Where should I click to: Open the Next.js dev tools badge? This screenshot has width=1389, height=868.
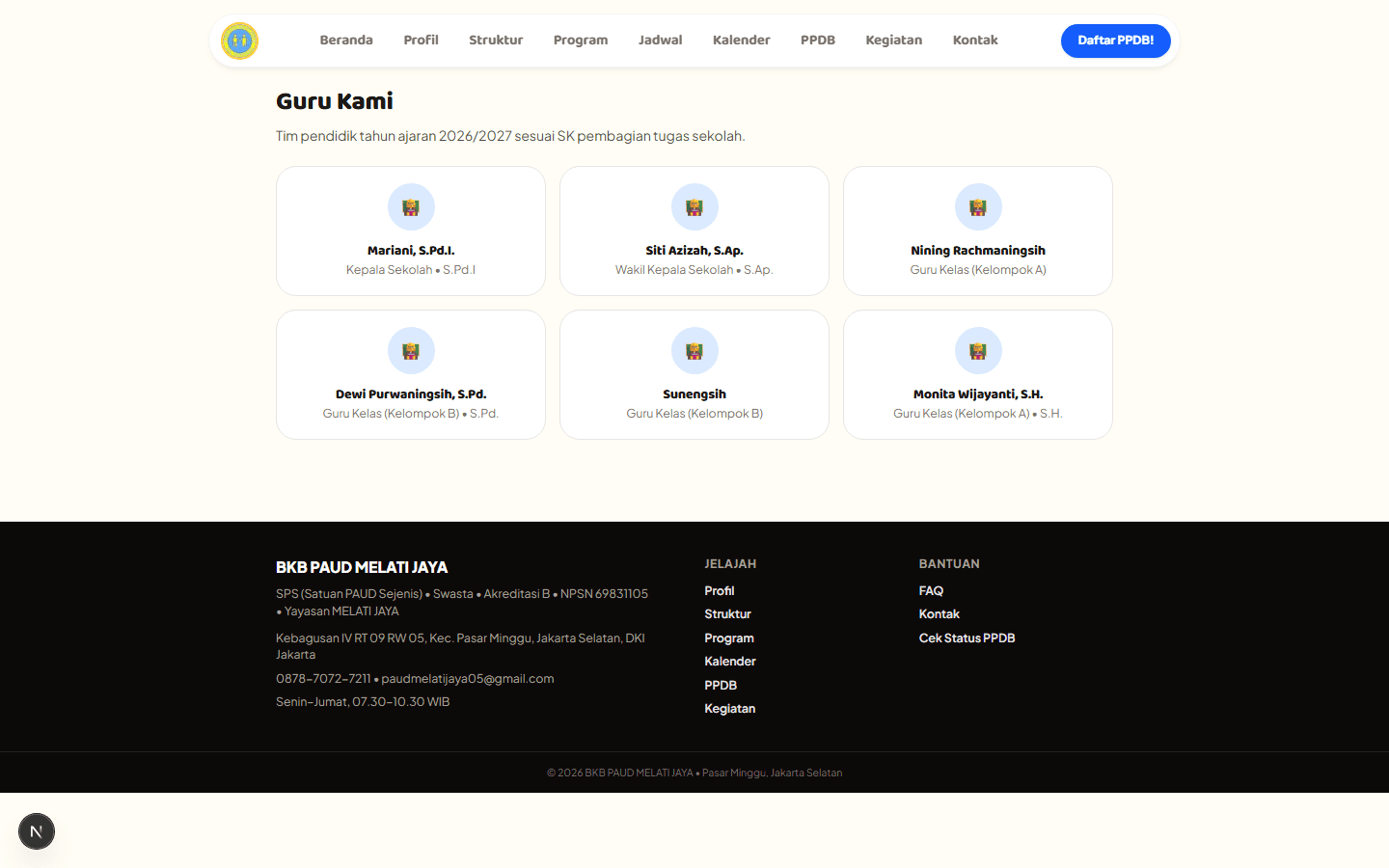click(x=37, y=831)
